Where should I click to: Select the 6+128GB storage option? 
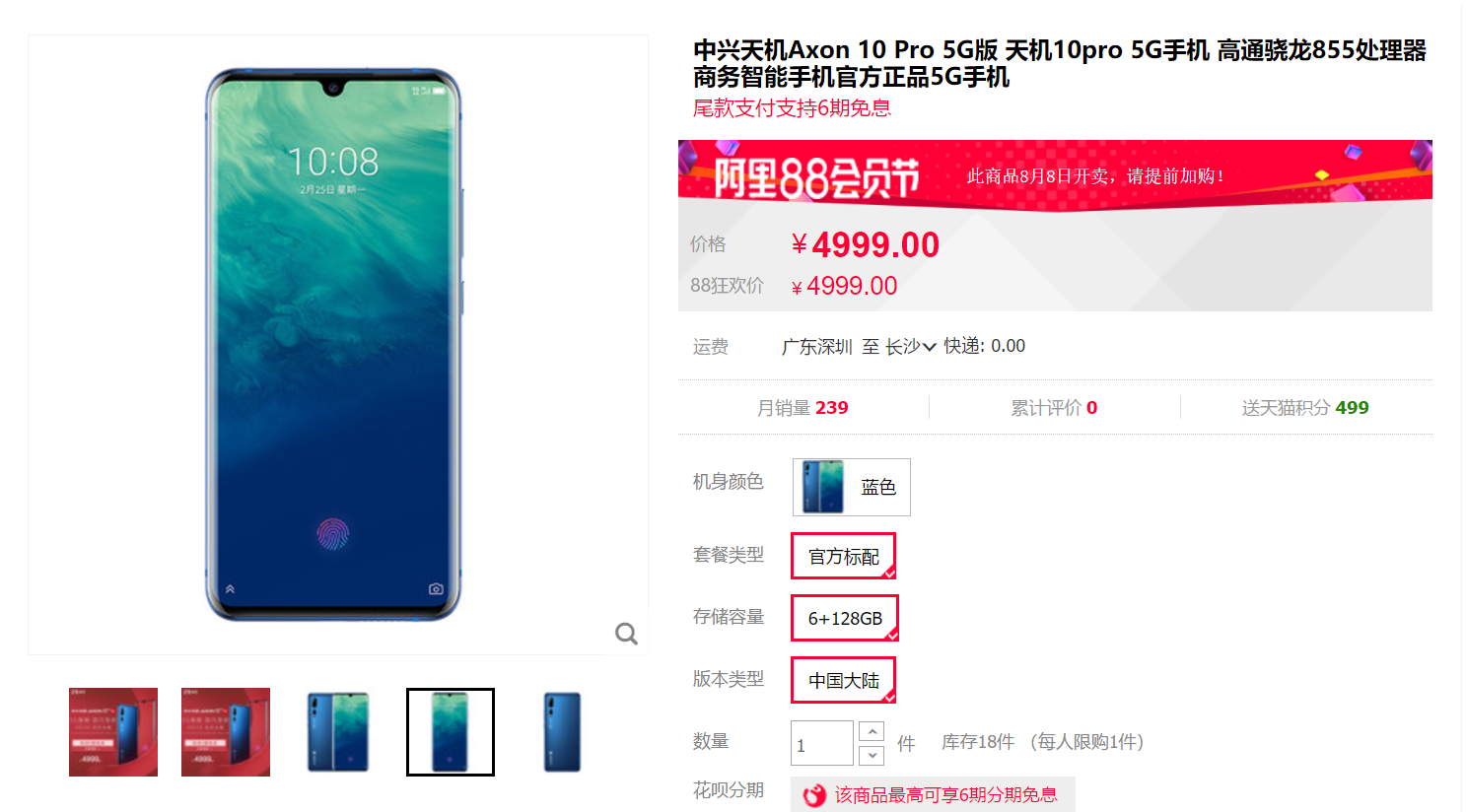click(845, 618)
